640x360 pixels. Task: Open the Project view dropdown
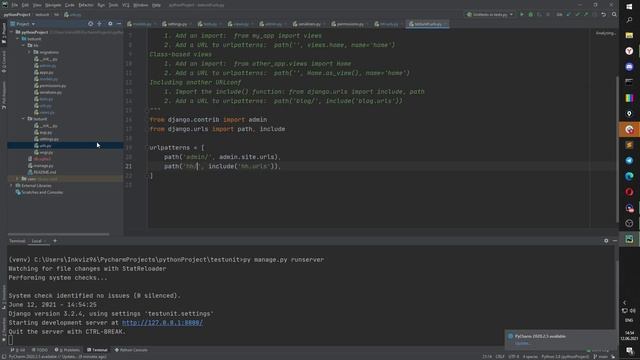coord(24,24)
